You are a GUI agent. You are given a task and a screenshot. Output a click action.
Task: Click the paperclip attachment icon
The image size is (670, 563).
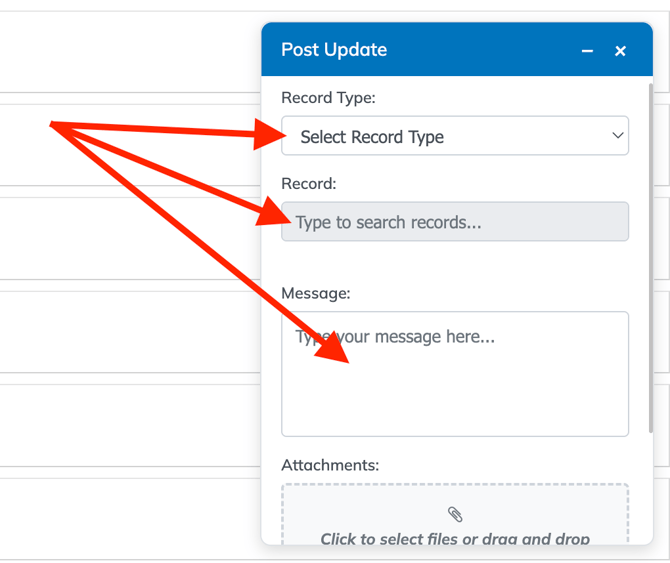(x=455, y=514)
